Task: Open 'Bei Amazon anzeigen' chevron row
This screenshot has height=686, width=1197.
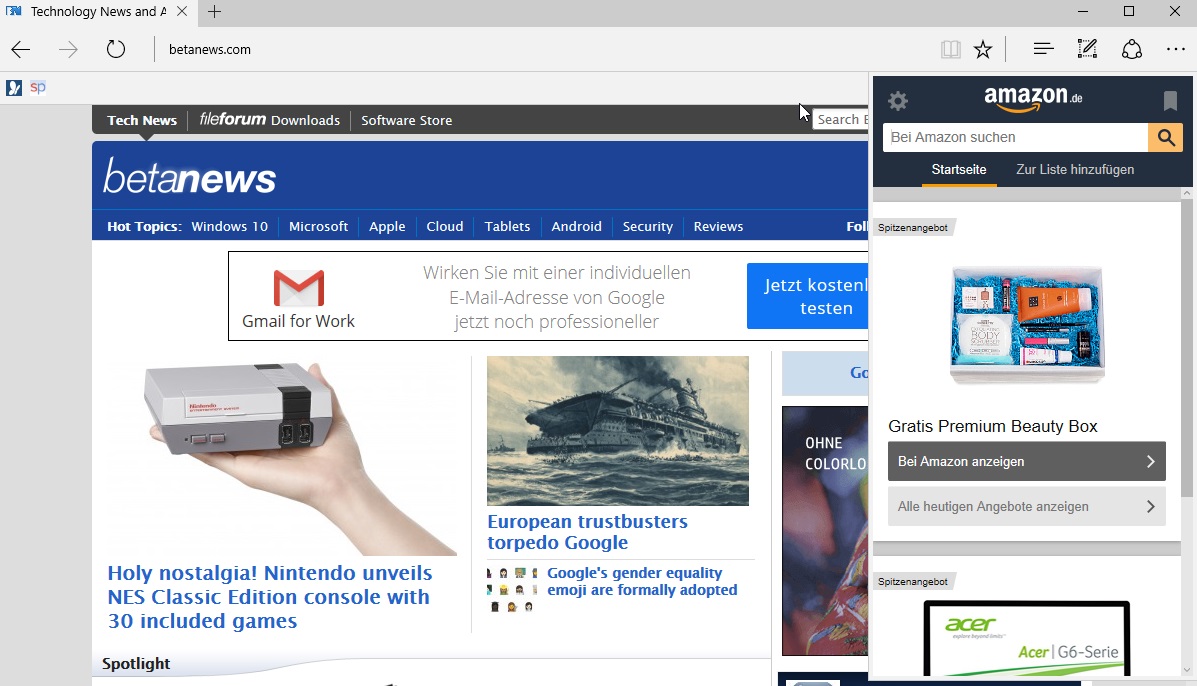Action: click(x=1026, y=461)
